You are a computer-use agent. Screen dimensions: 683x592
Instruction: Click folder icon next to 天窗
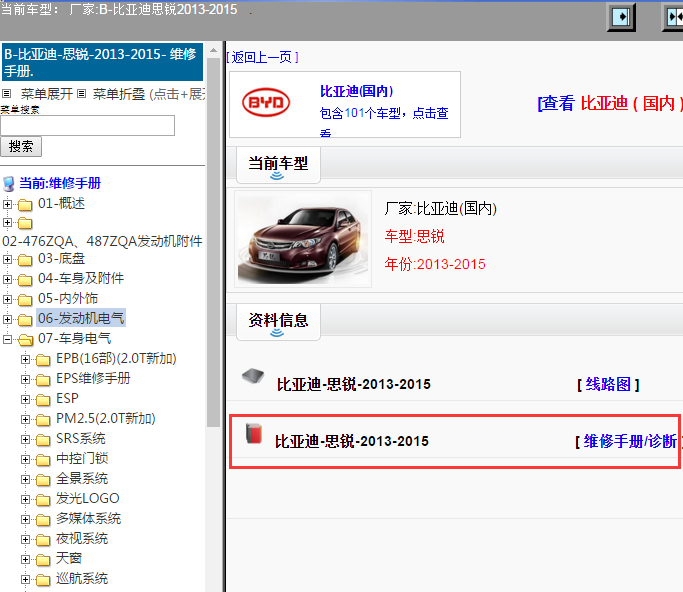pos(43,560)
